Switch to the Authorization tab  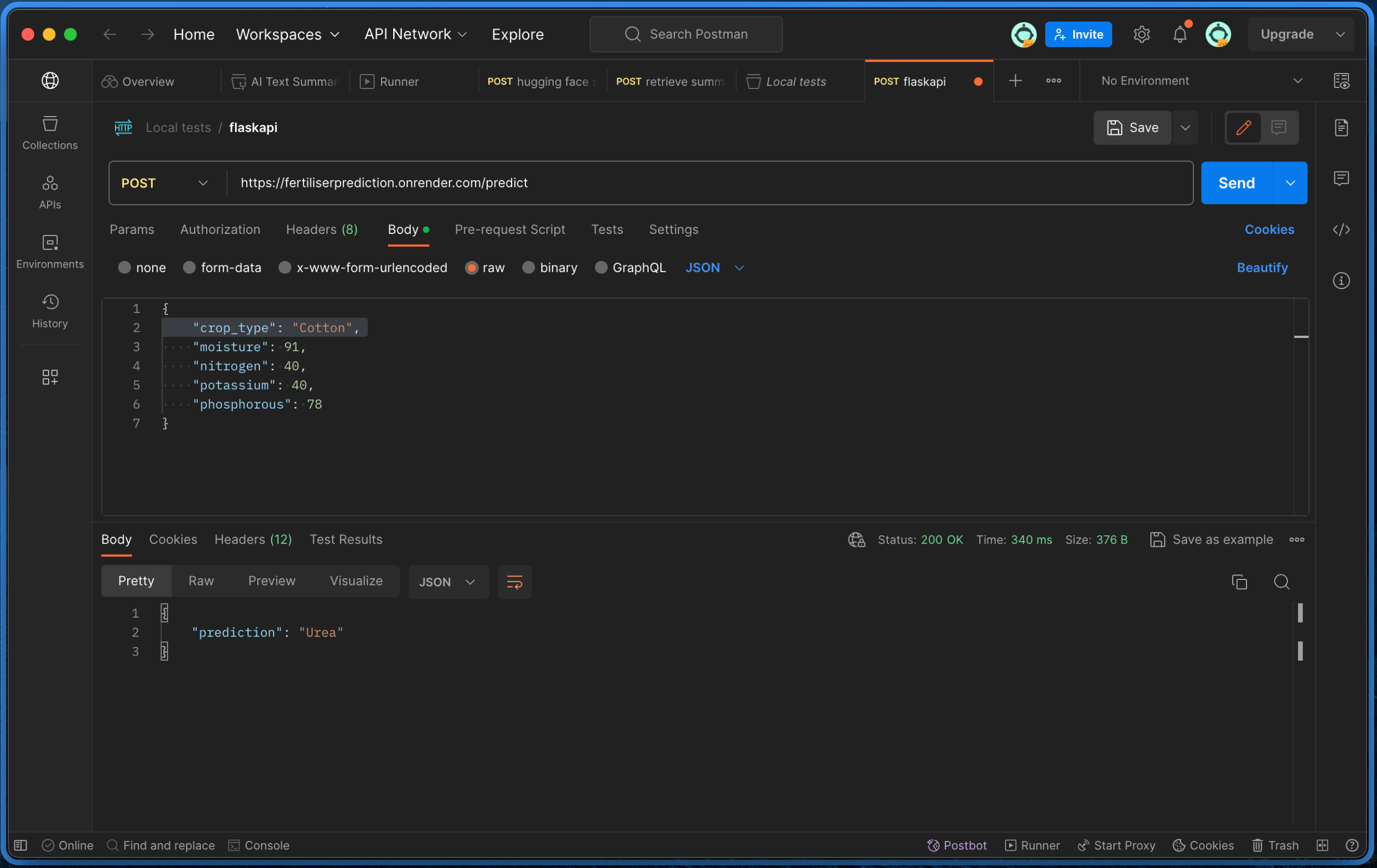coord(220,229)
